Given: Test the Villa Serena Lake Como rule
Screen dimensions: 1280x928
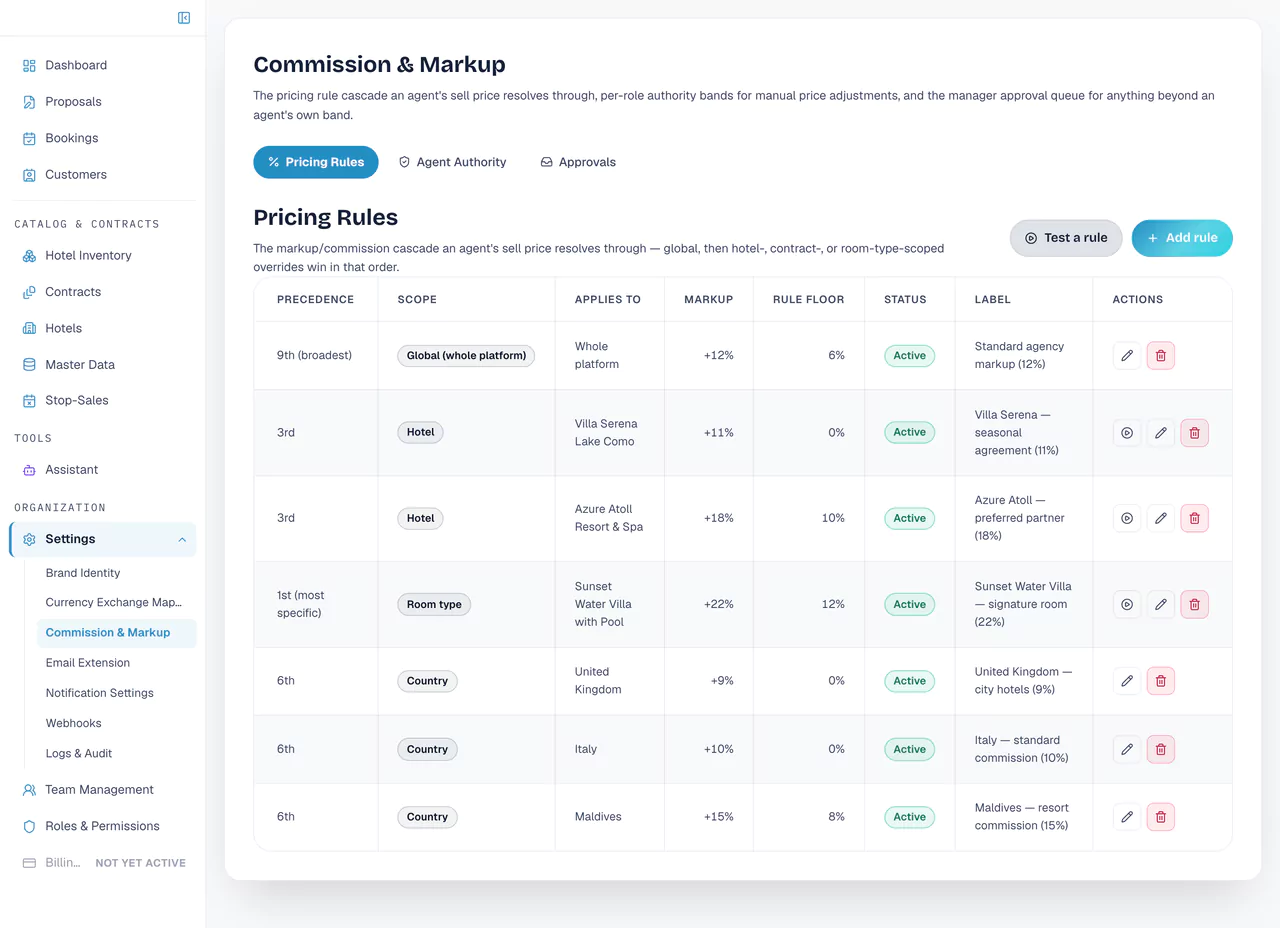Looking at the screenshot, I should [1127, 433].
